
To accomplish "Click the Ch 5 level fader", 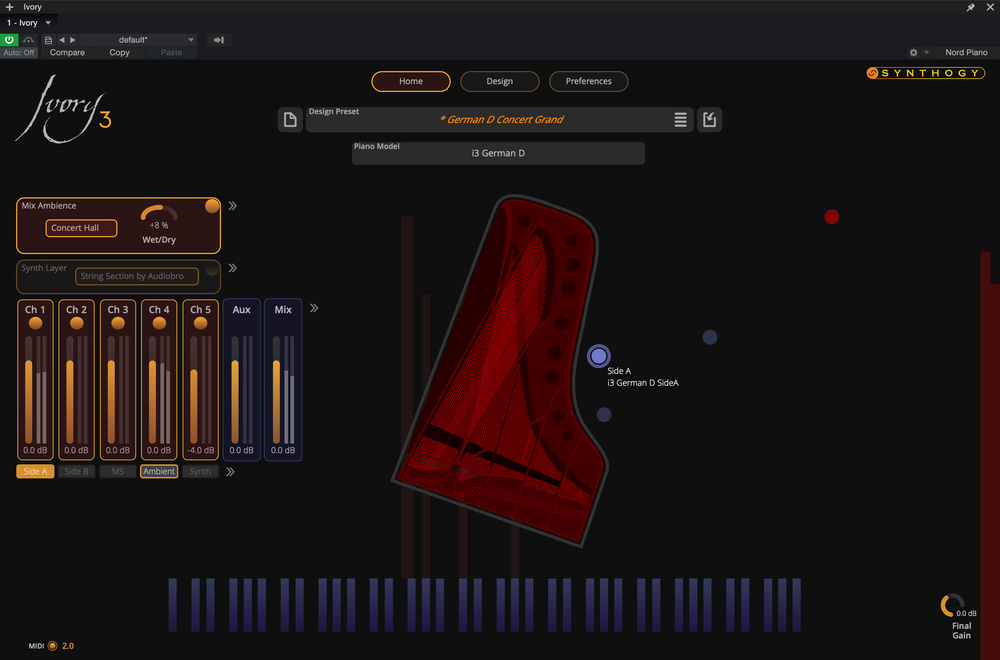I will click(x=194, y=390).
